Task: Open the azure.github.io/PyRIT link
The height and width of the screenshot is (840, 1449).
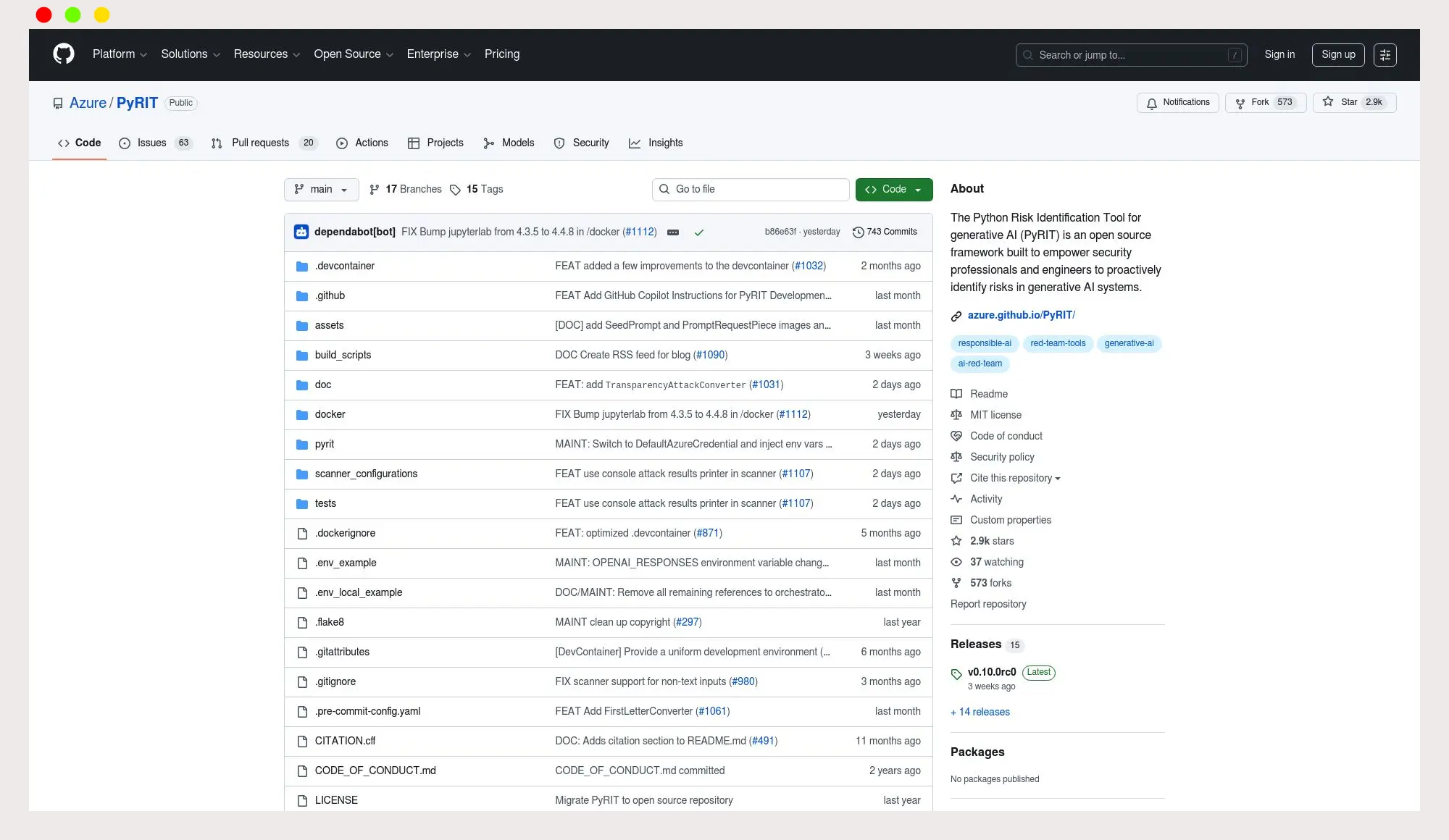Action: [x=1021, y=315]
